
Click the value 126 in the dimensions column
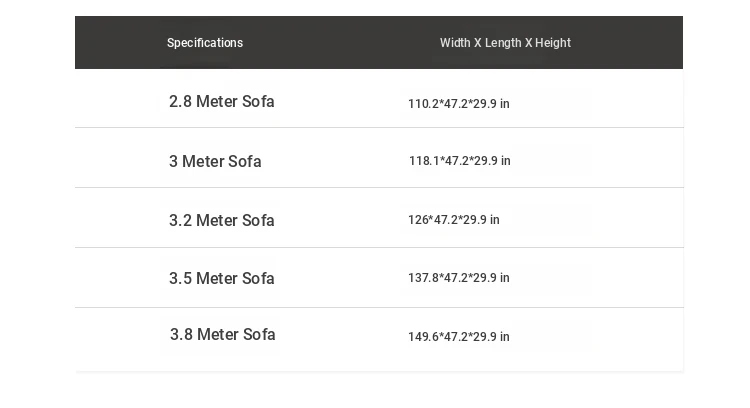[x=417, y=220]
